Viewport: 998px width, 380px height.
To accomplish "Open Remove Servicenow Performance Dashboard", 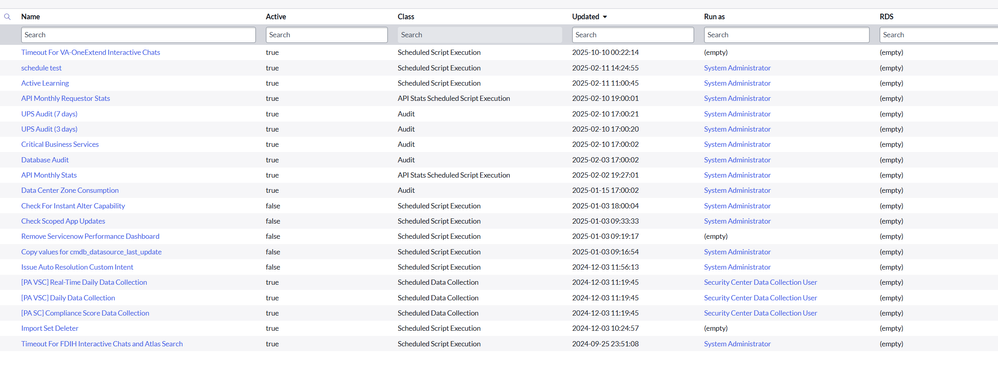I will pos(90,236).
